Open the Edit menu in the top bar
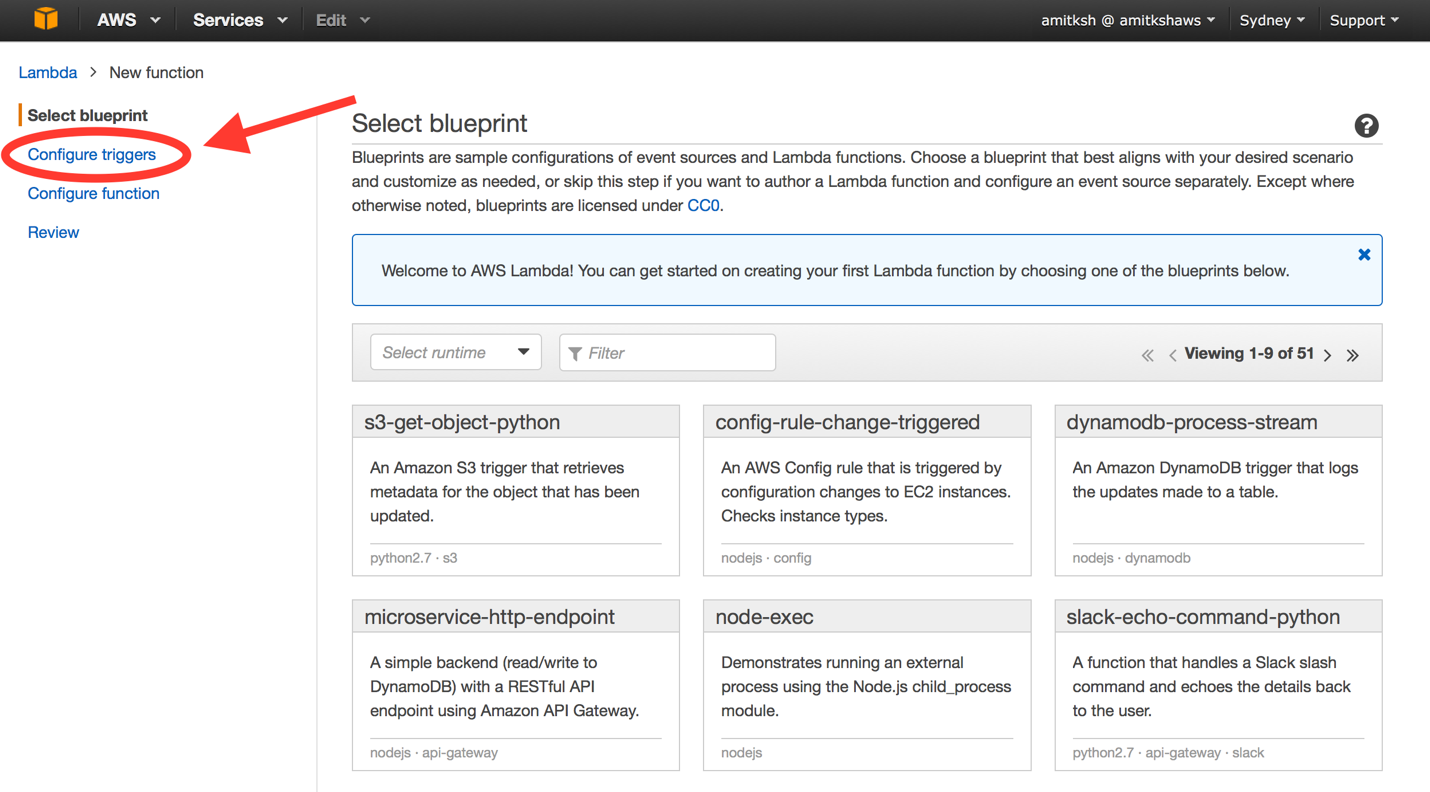Screen dimensions: 1430x792 point(343,20)
